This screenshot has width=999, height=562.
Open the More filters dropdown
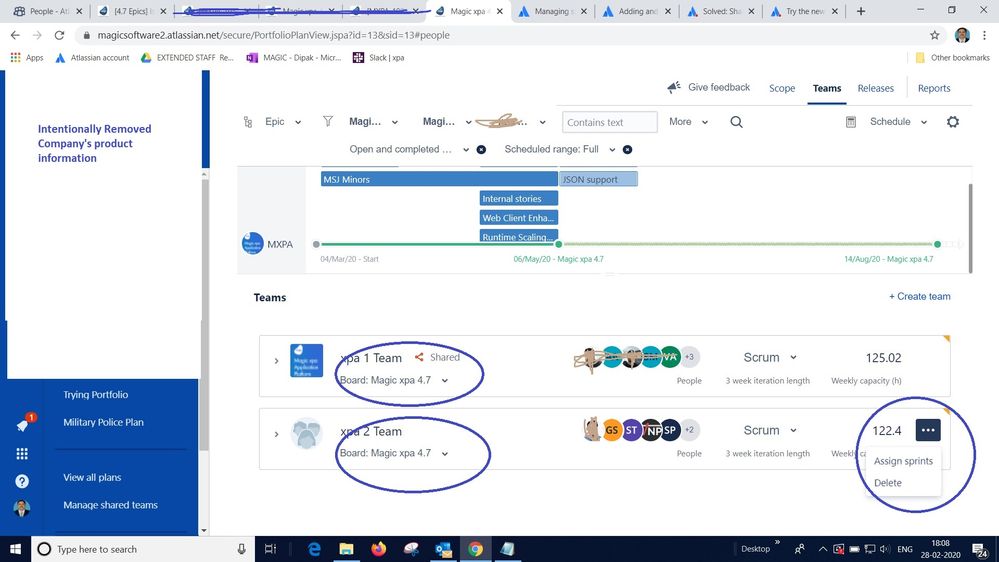[x=689, y=122]
